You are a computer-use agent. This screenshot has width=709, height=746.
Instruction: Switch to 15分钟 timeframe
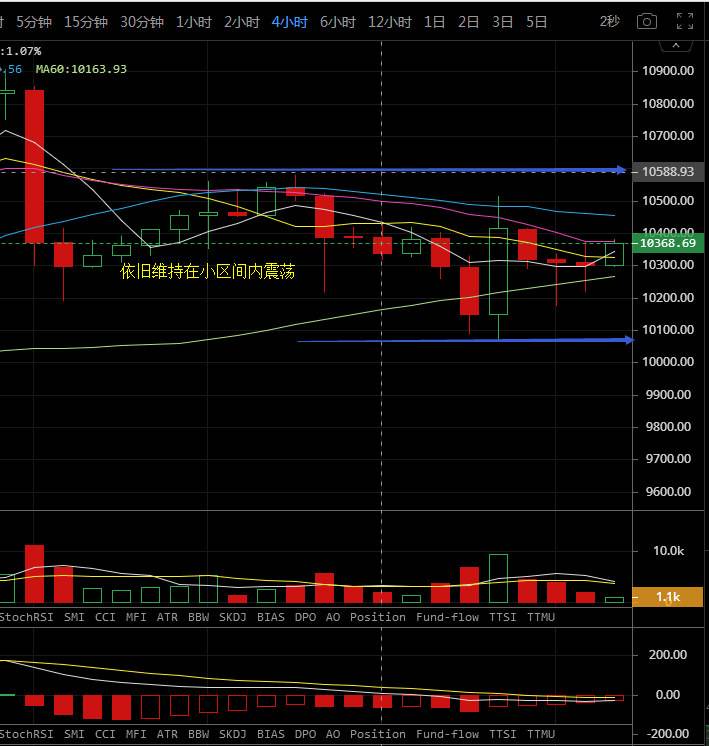pyautogui.click(x=86, y=22)
